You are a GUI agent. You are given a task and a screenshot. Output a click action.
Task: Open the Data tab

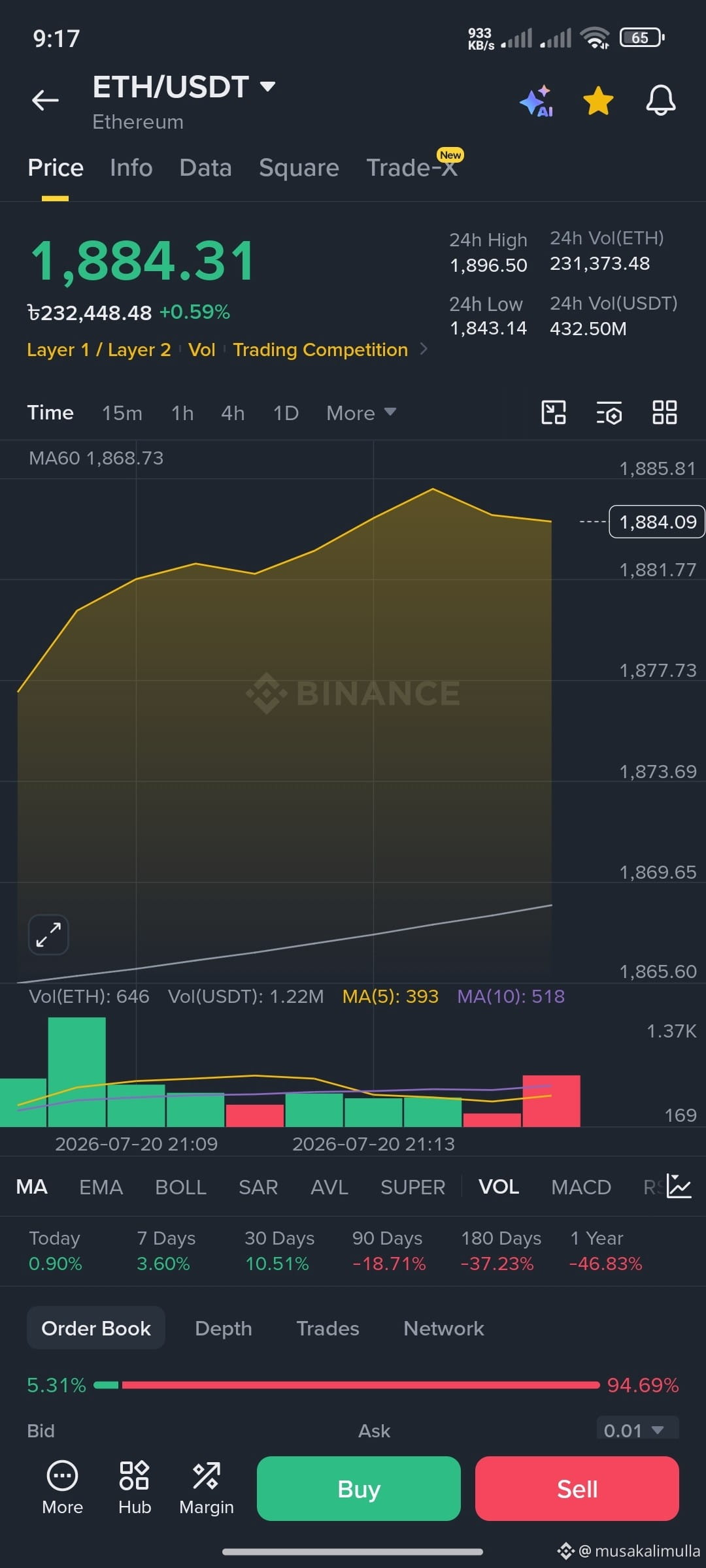click(205, 168)
